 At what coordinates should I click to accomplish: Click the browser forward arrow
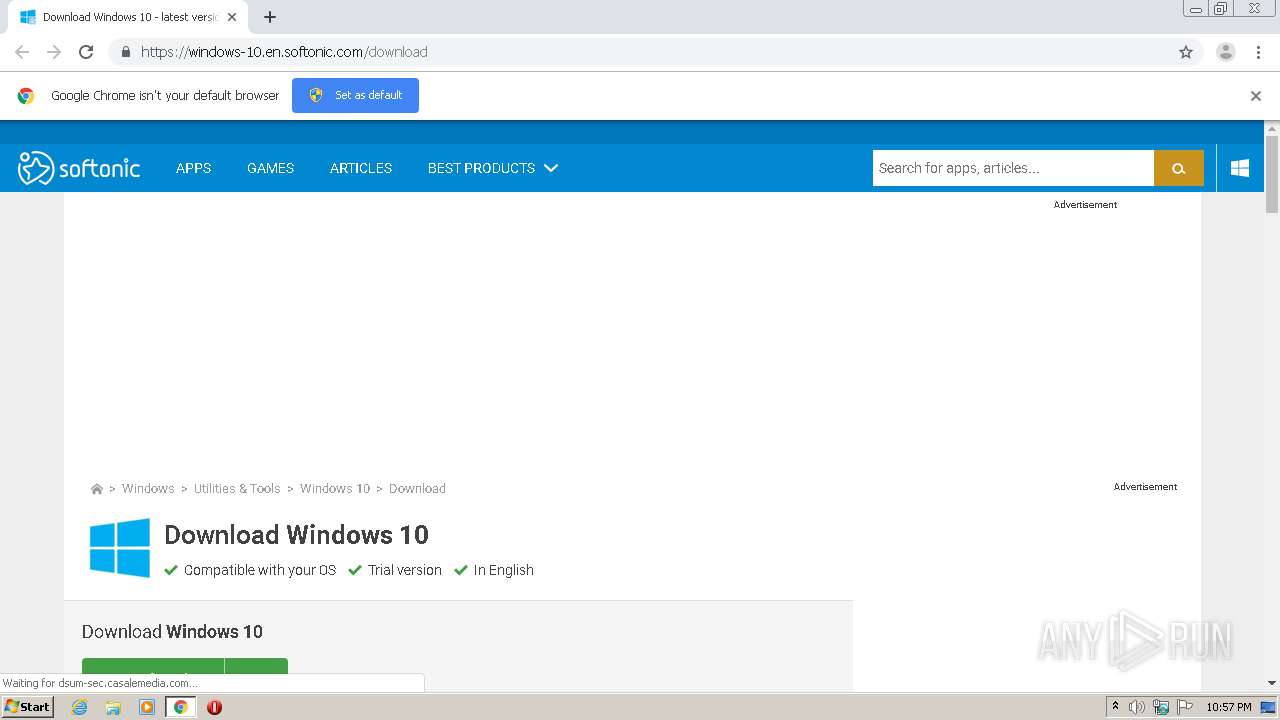pyautogui.click(x=54, y=52)
